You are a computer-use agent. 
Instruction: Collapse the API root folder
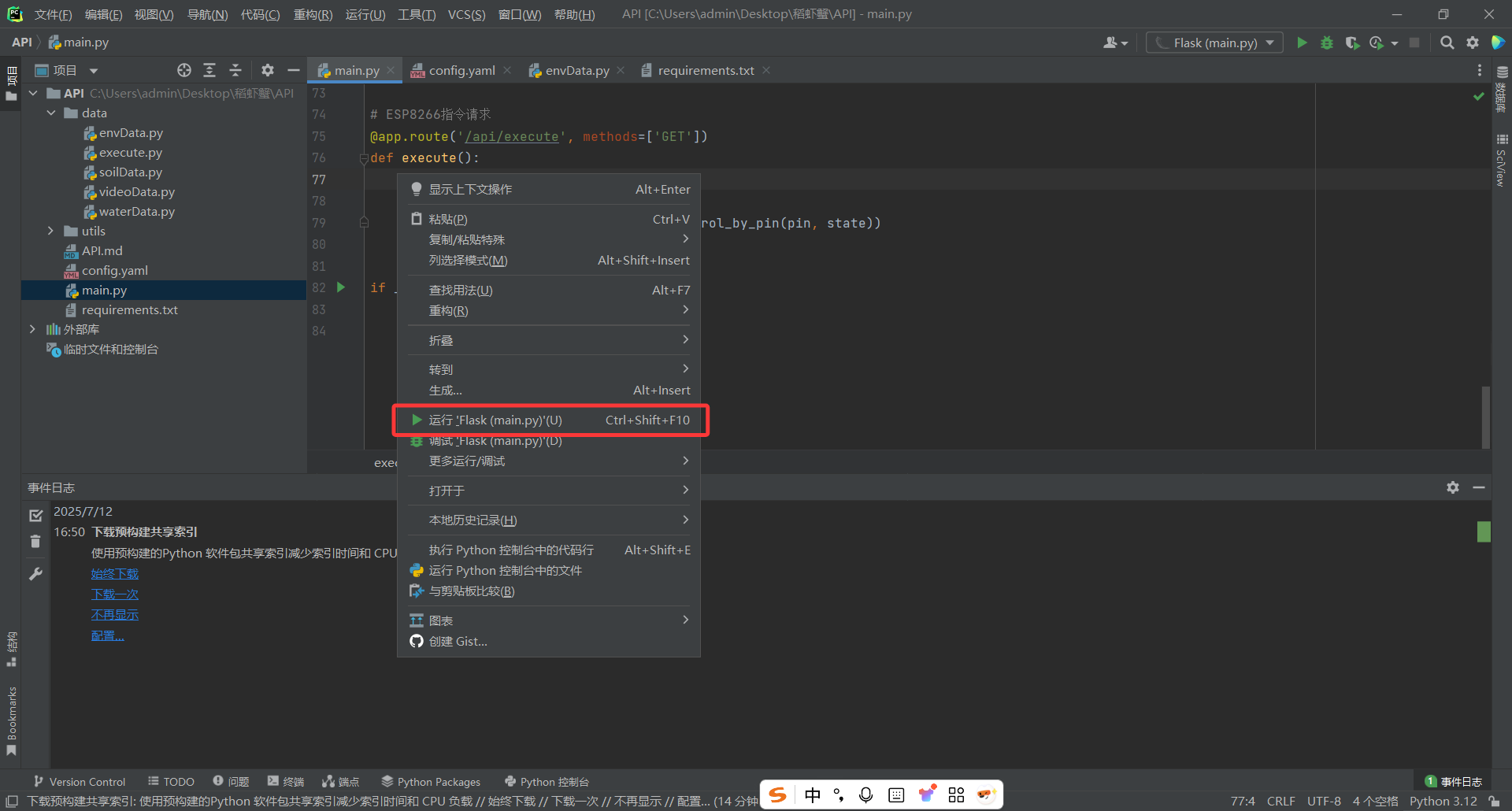click(x=33, y=93)
